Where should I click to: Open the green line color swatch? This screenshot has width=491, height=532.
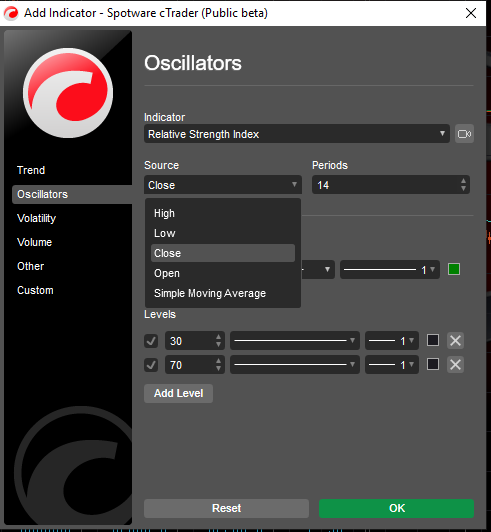454,269
